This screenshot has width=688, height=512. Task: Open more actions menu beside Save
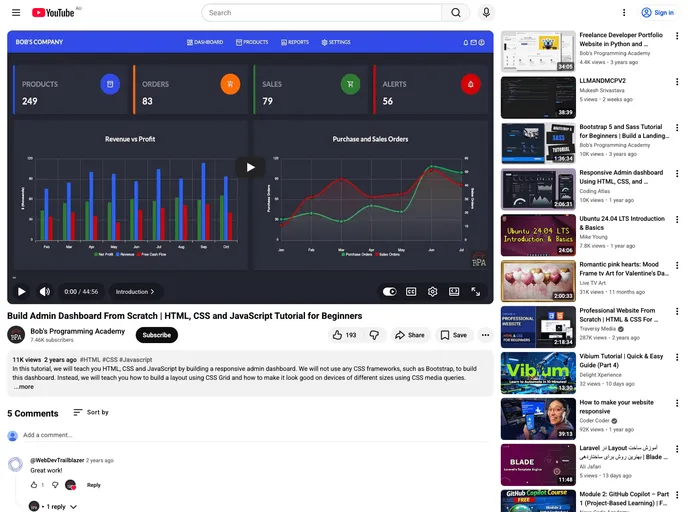tap(486, 335)
